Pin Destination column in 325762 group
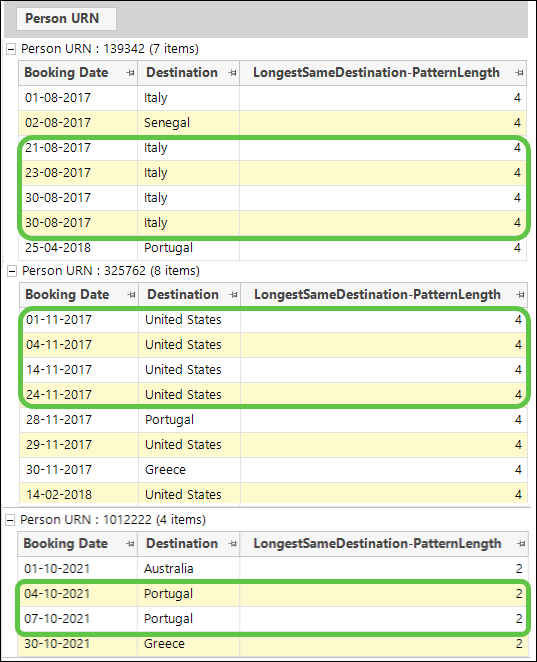Screen dimensions: 537x662 (233, 295)
